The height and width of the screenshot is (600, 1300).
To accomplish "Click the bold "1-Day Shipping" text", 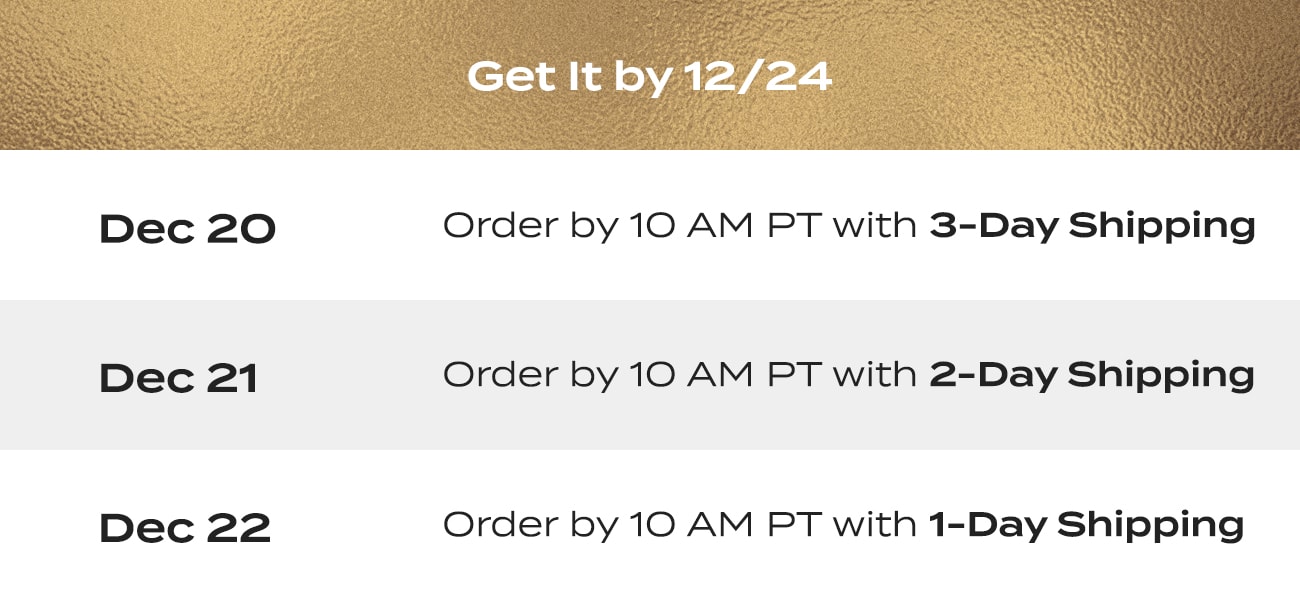I will [x=1086, y=525].
